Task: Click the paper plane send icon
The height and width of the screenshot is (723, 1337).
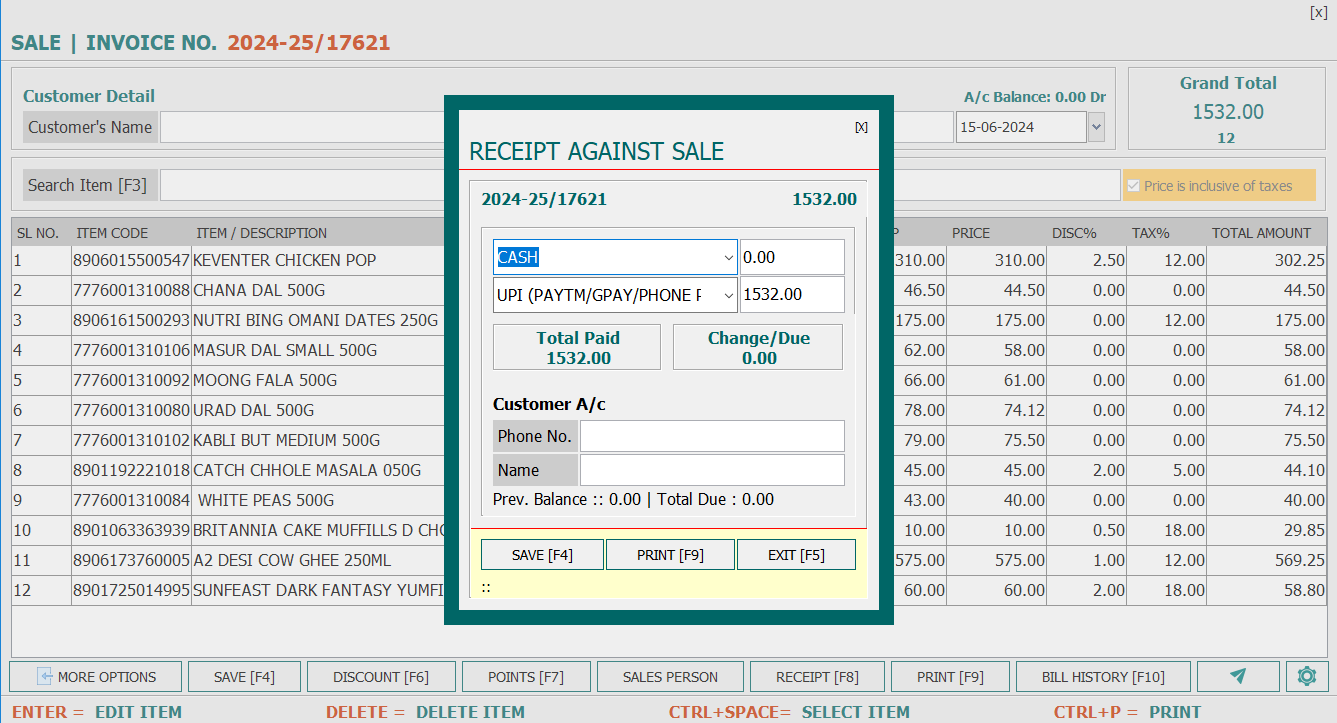Action: coord(1238,677)
